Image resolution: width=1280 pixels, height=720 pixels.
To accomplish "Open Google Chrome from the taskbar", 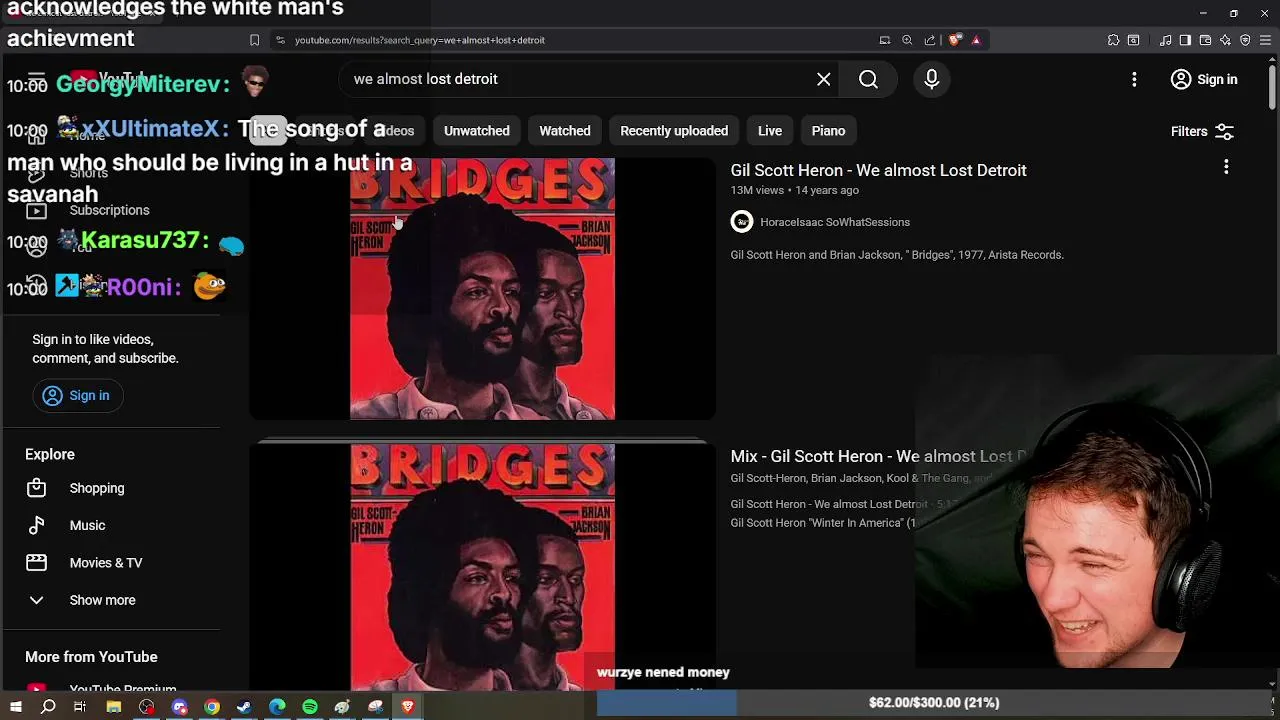I will tap(212, 707).
